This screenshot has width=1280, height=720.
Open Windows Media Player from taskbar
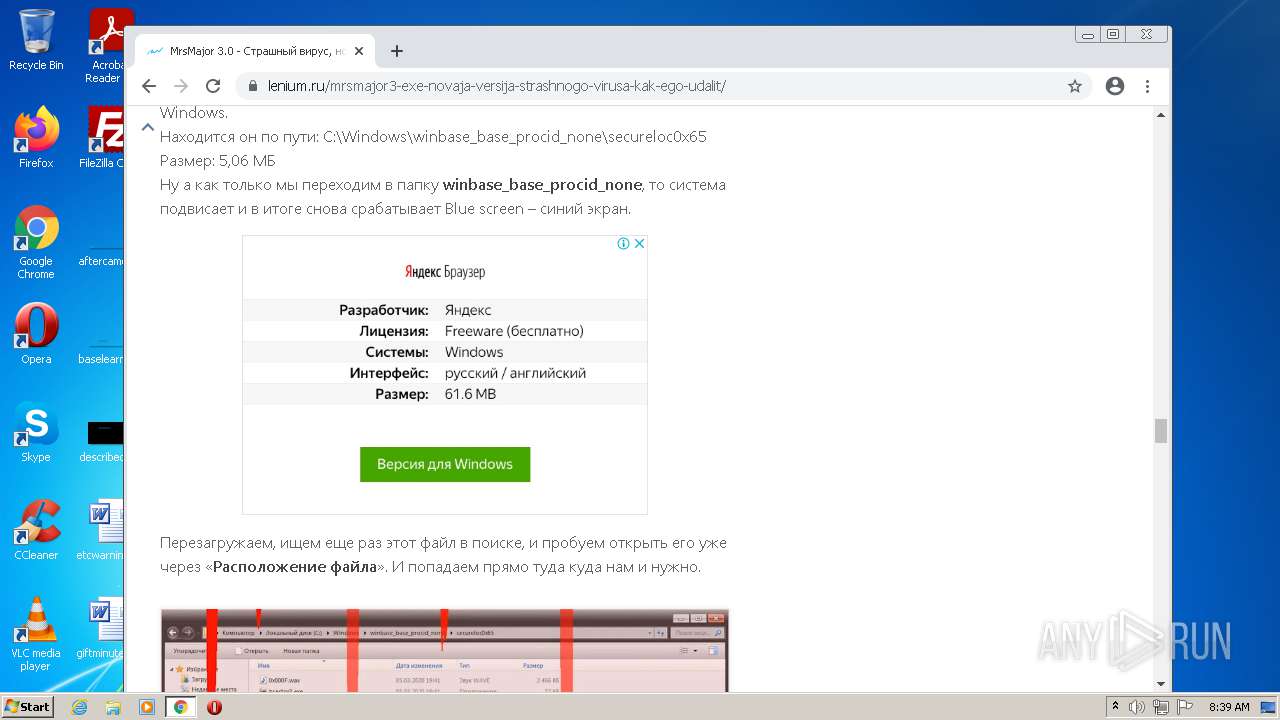click(147, 707)
